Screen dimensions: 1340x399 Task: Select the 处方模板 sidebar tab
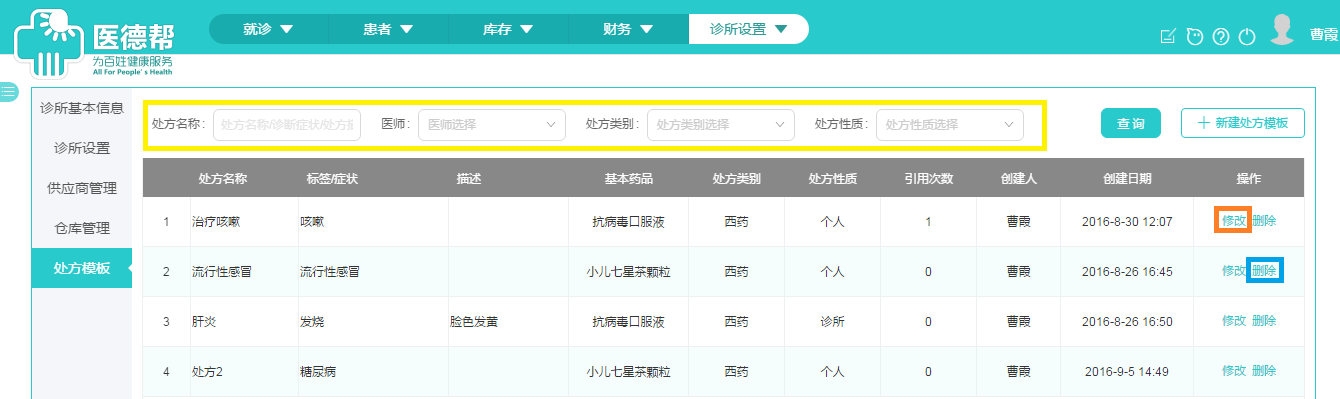[x=82, y=268]
